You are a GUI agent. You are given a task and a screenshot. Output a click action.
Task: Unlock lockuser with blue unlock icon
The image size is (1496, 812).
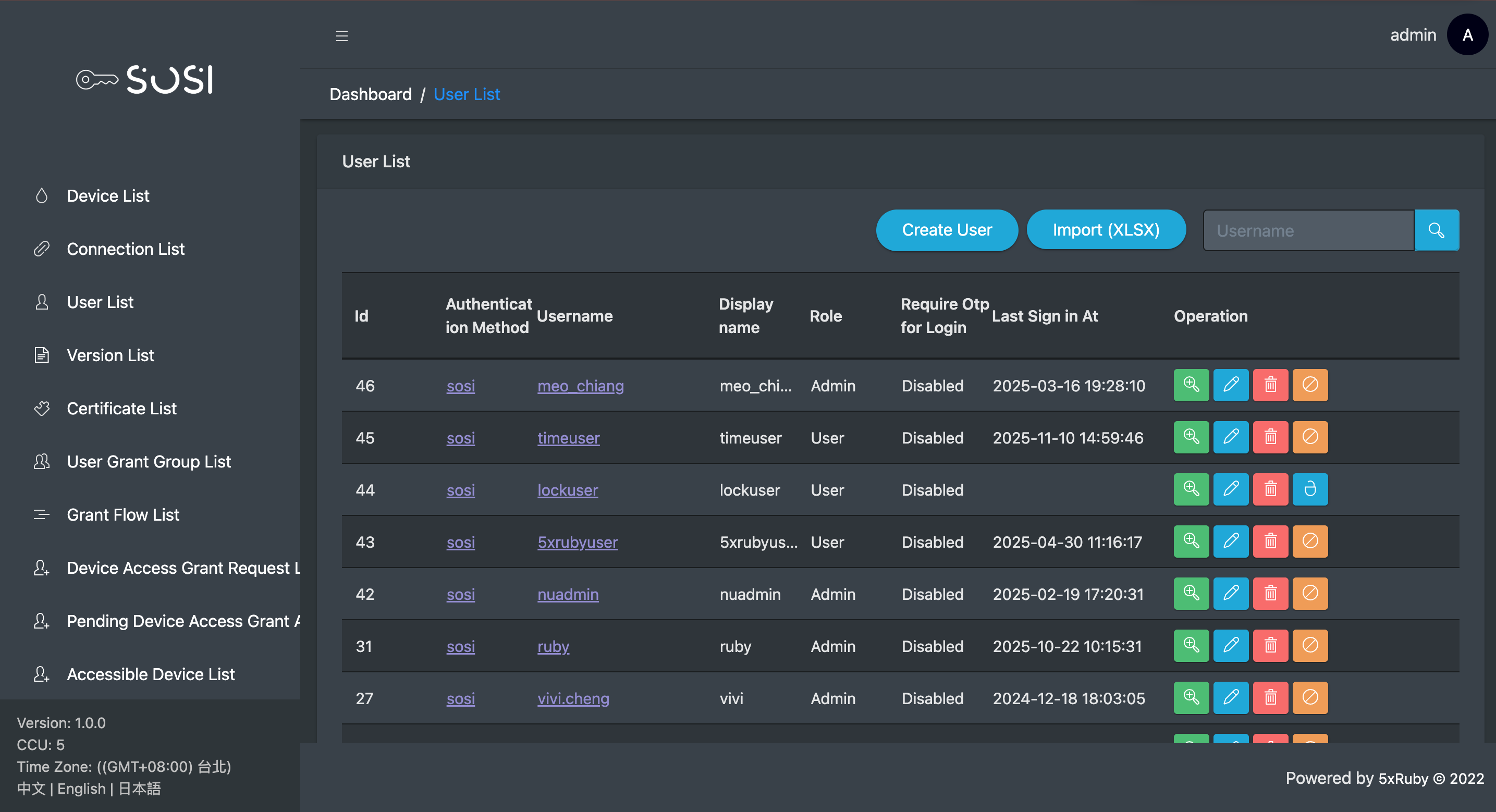(1309, 489)
